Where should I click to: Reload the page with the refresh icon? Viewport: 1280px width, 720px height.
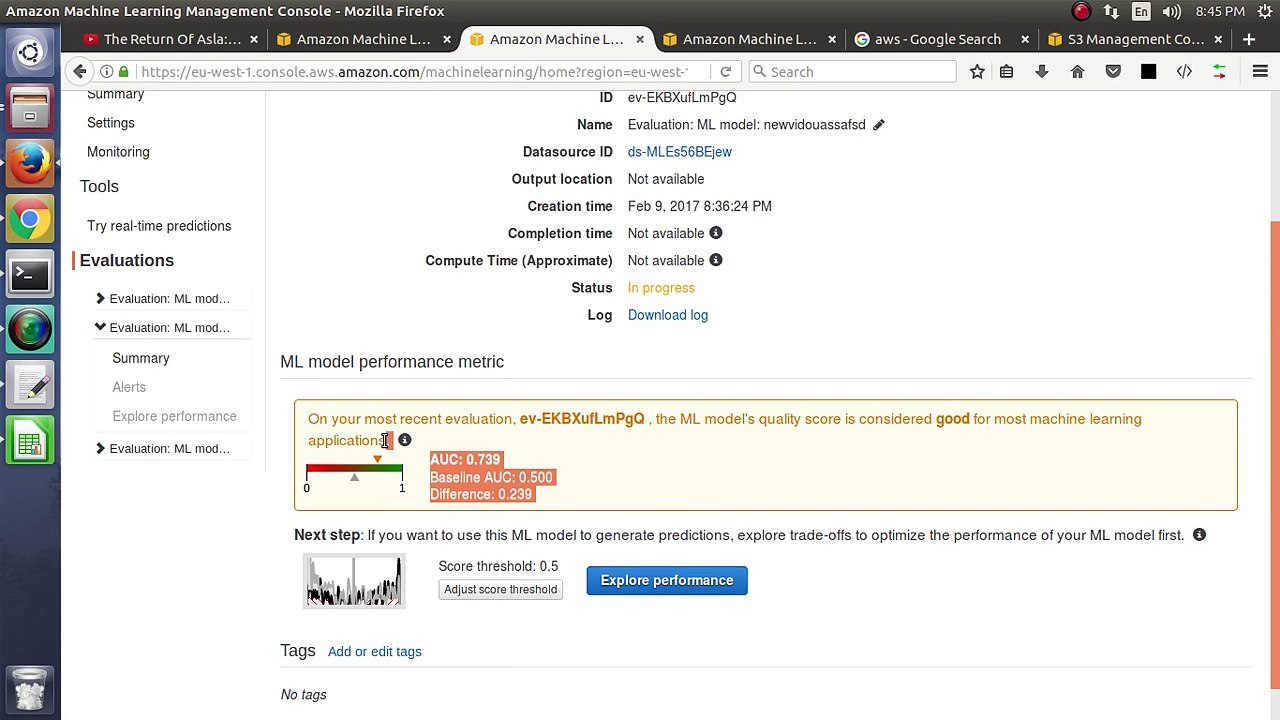(726, 72)
